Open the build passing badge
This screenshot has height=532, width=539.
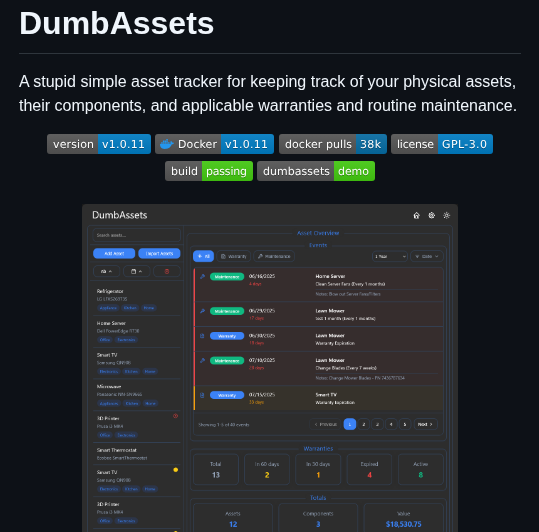pos(209,171)
